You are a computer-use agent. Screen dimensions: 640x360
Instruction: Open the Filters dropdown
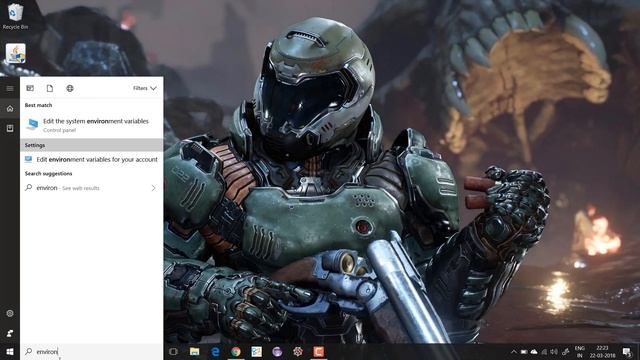pos(144,88)
